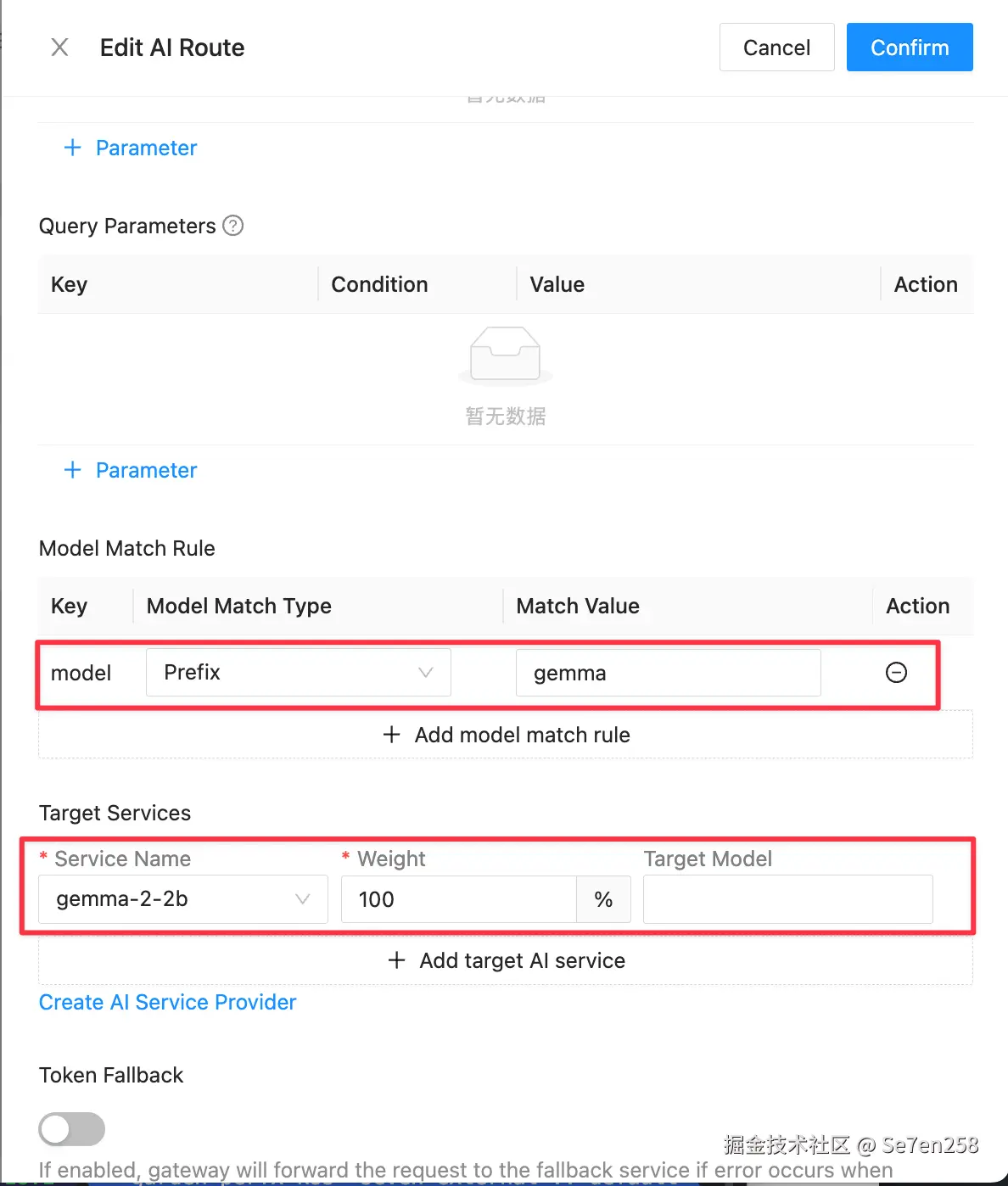Add a Parameter under Query Parameters table
1008x1186 pixels.
[x=131, y=470]
